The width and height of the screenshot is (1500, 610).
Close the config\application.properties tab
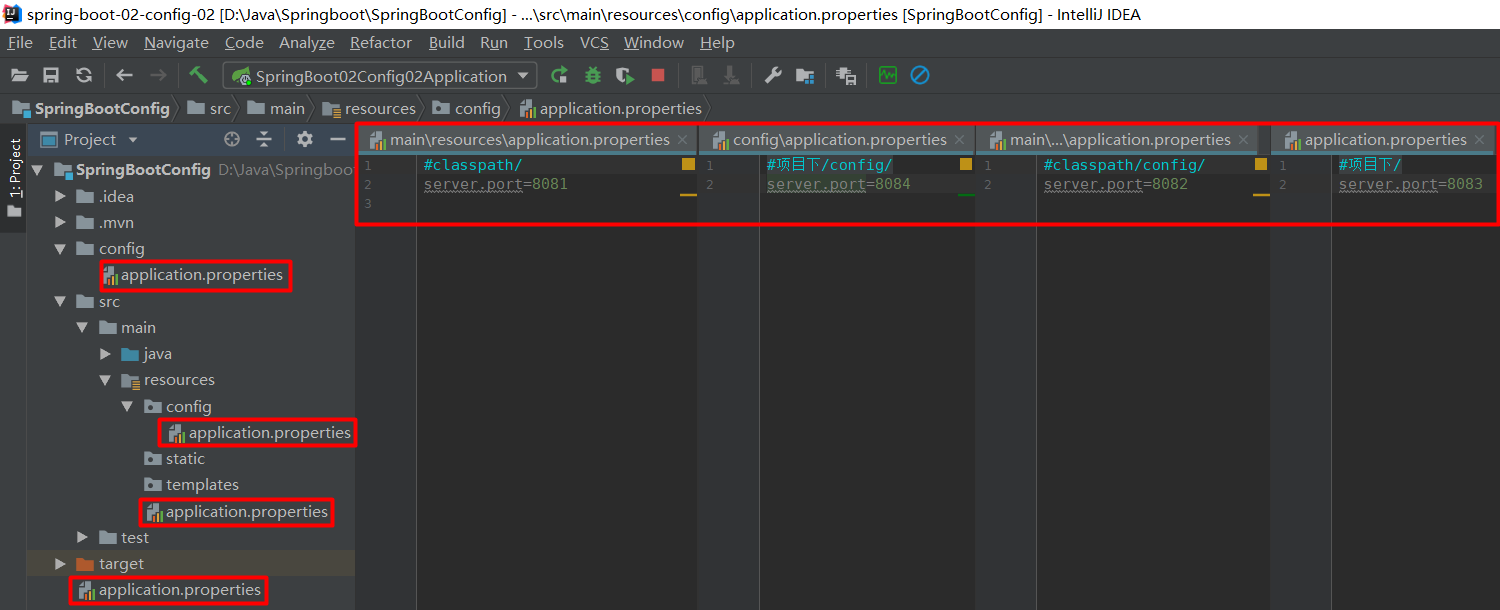(960, 140)
